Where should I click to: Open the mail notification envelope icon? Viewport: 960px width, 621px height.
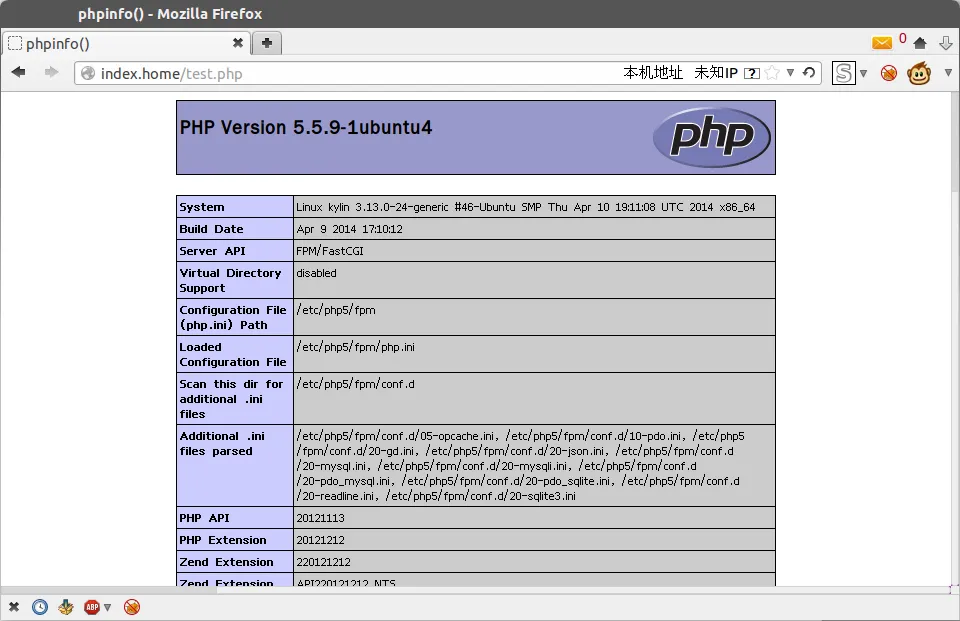coord(882,42)
